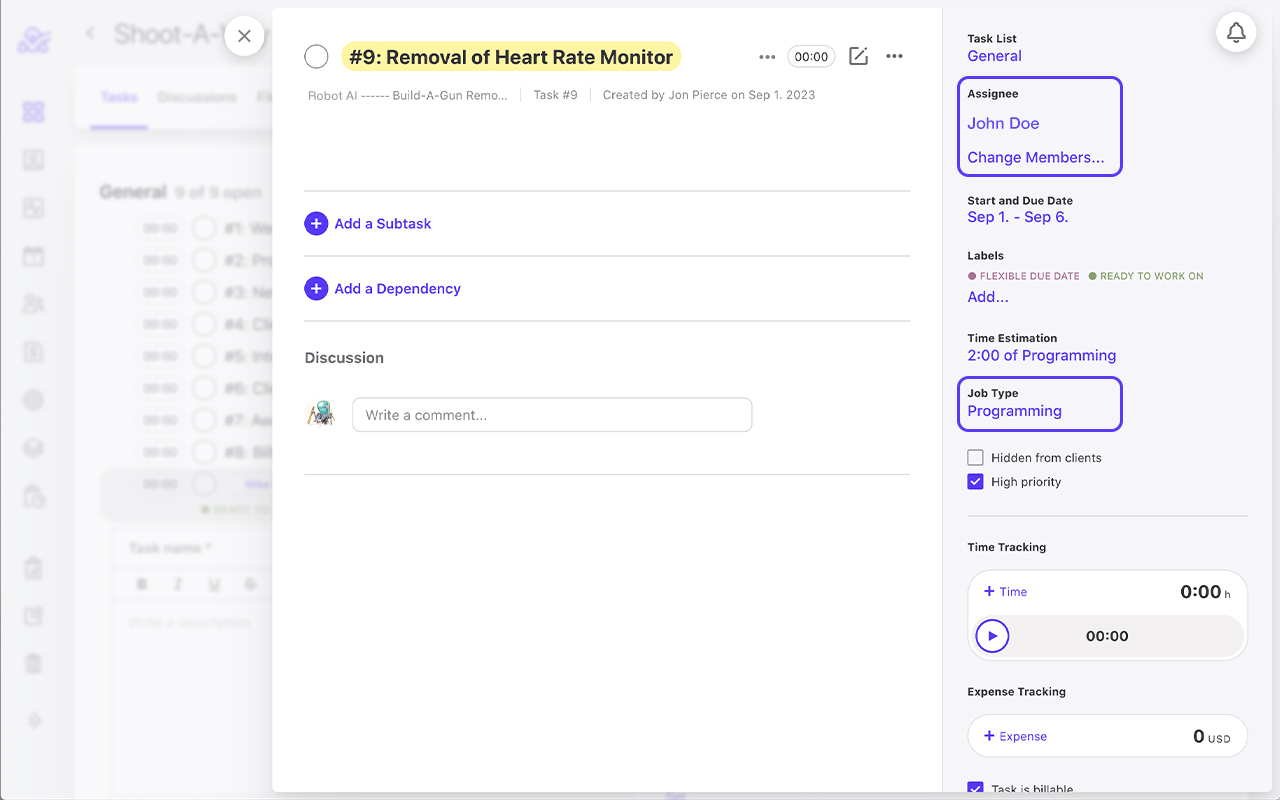Viewport: 1280px width, 800px height.
Task: Uncheck the High priority checkbox
Action: click(975, 481)
